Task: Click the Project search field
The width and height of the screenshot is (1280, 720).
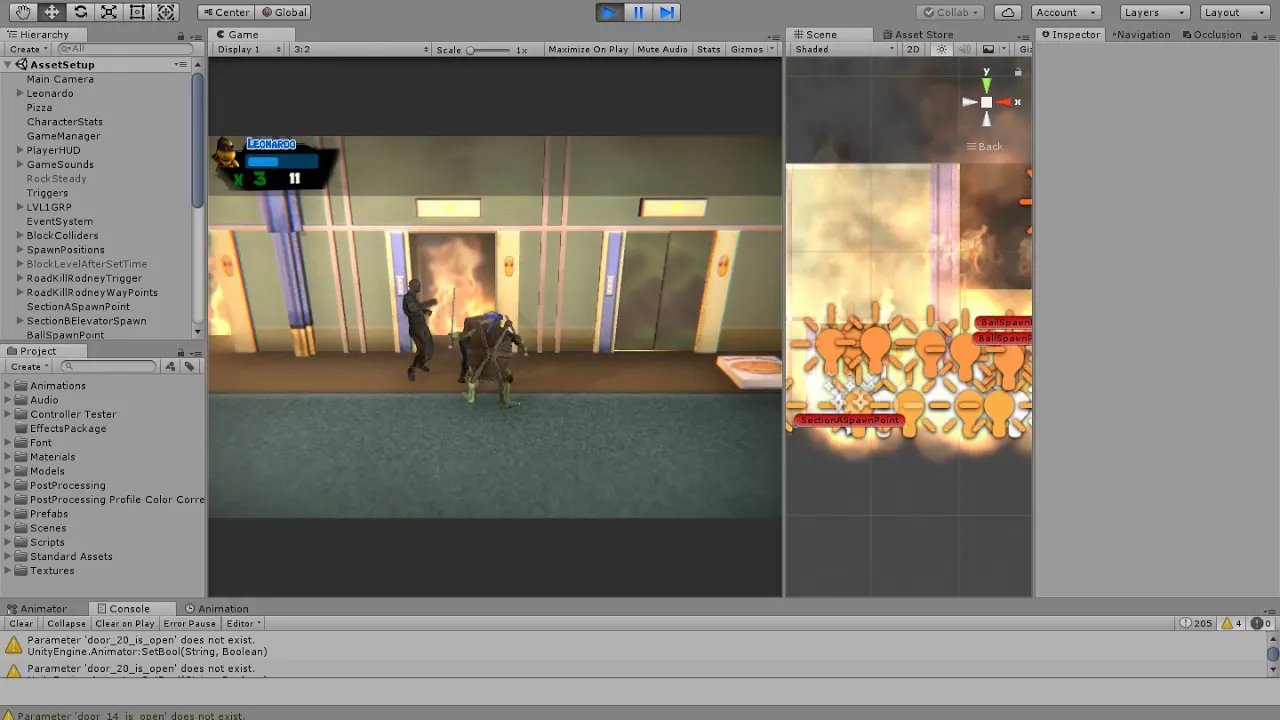Action: pyautogui.click(x=108, y=366)
